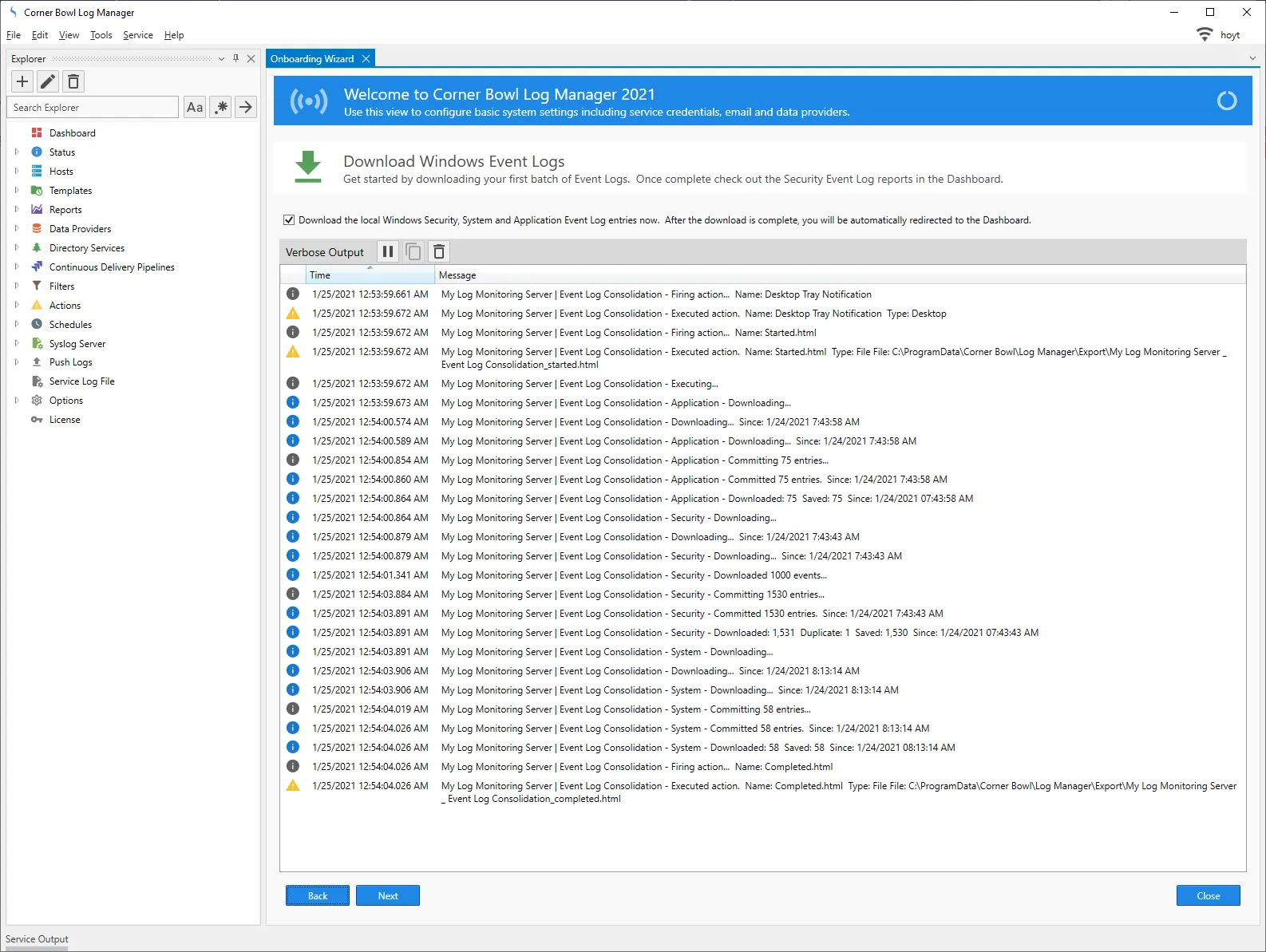Screen dimensions: 1266x952
Task: Click the add (plus) icon in Explorer
Action: pos(22,81)
